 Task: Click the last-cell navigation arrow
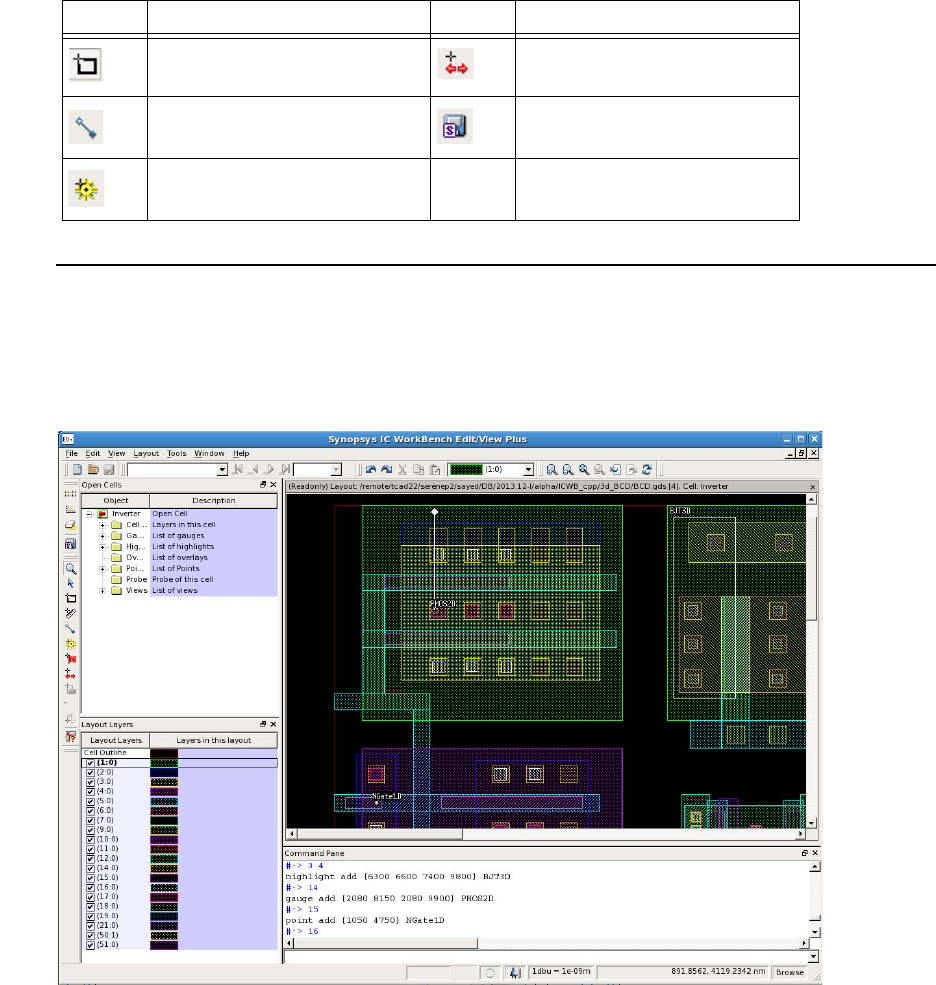[285, 469]
